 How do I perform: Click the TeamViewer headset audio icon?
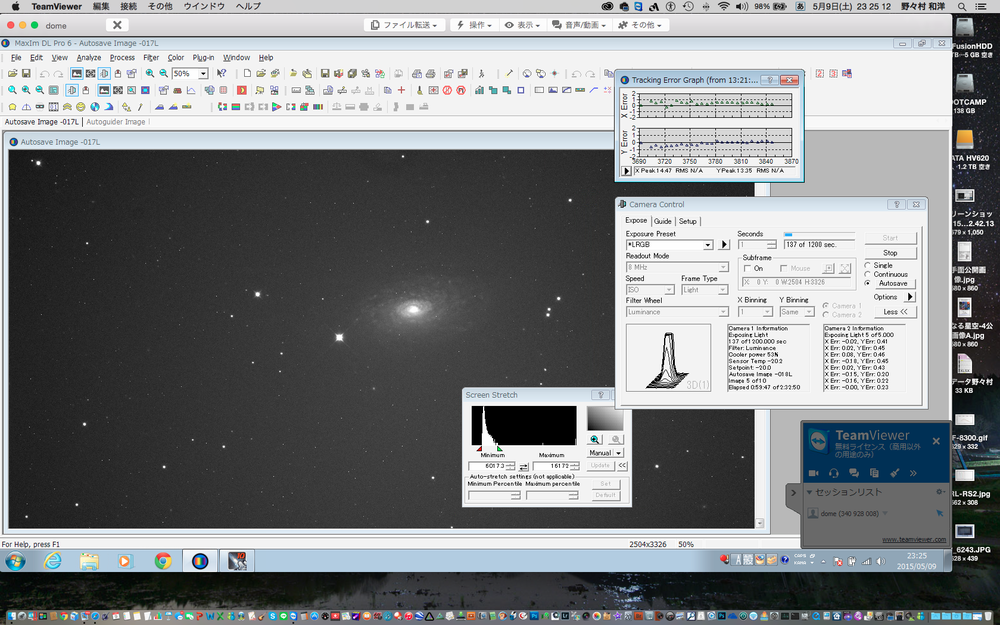(x=834, y=472)
